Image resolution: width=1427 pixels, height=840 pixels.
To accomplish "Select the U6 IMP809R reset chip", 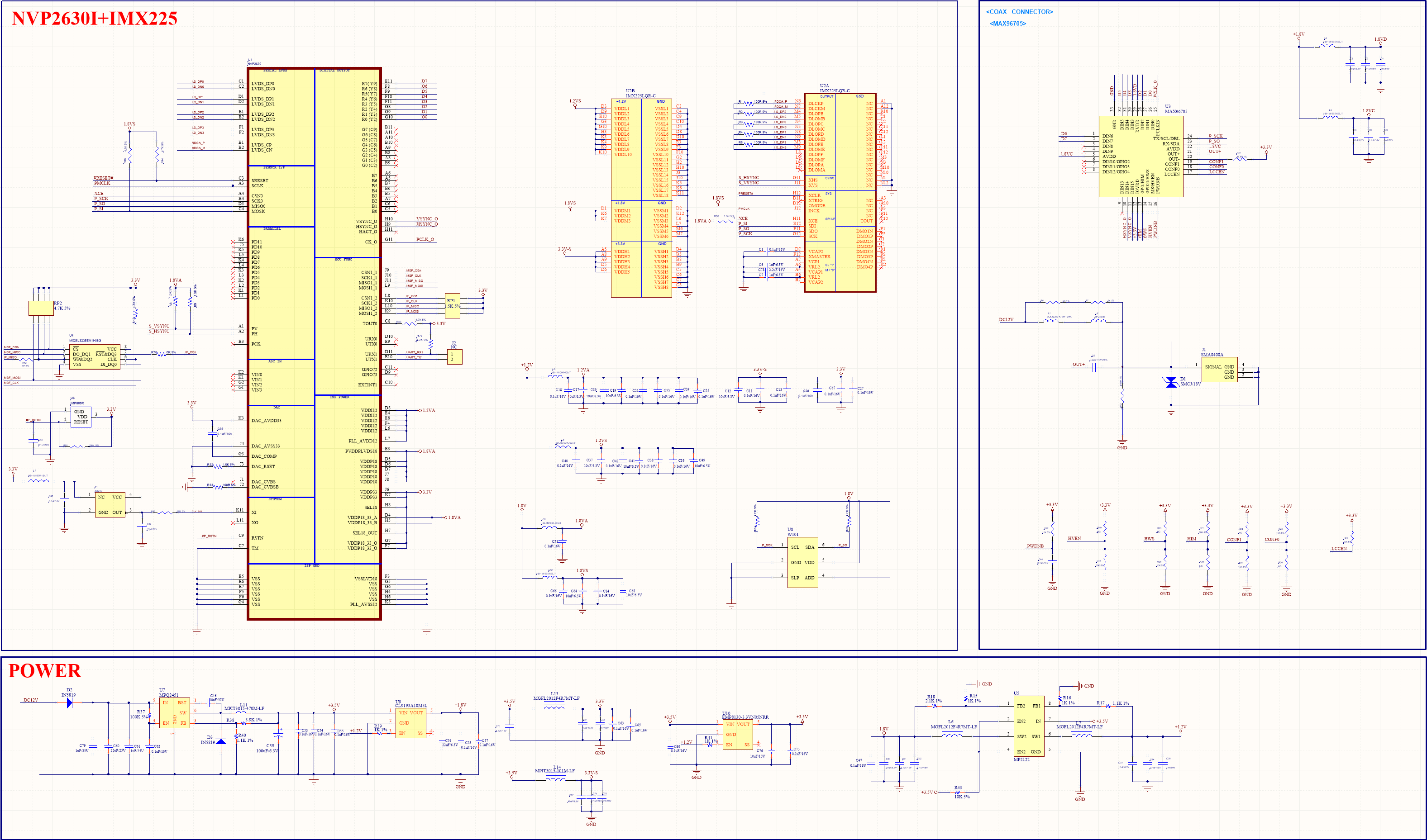I will [x=81, y=417].
